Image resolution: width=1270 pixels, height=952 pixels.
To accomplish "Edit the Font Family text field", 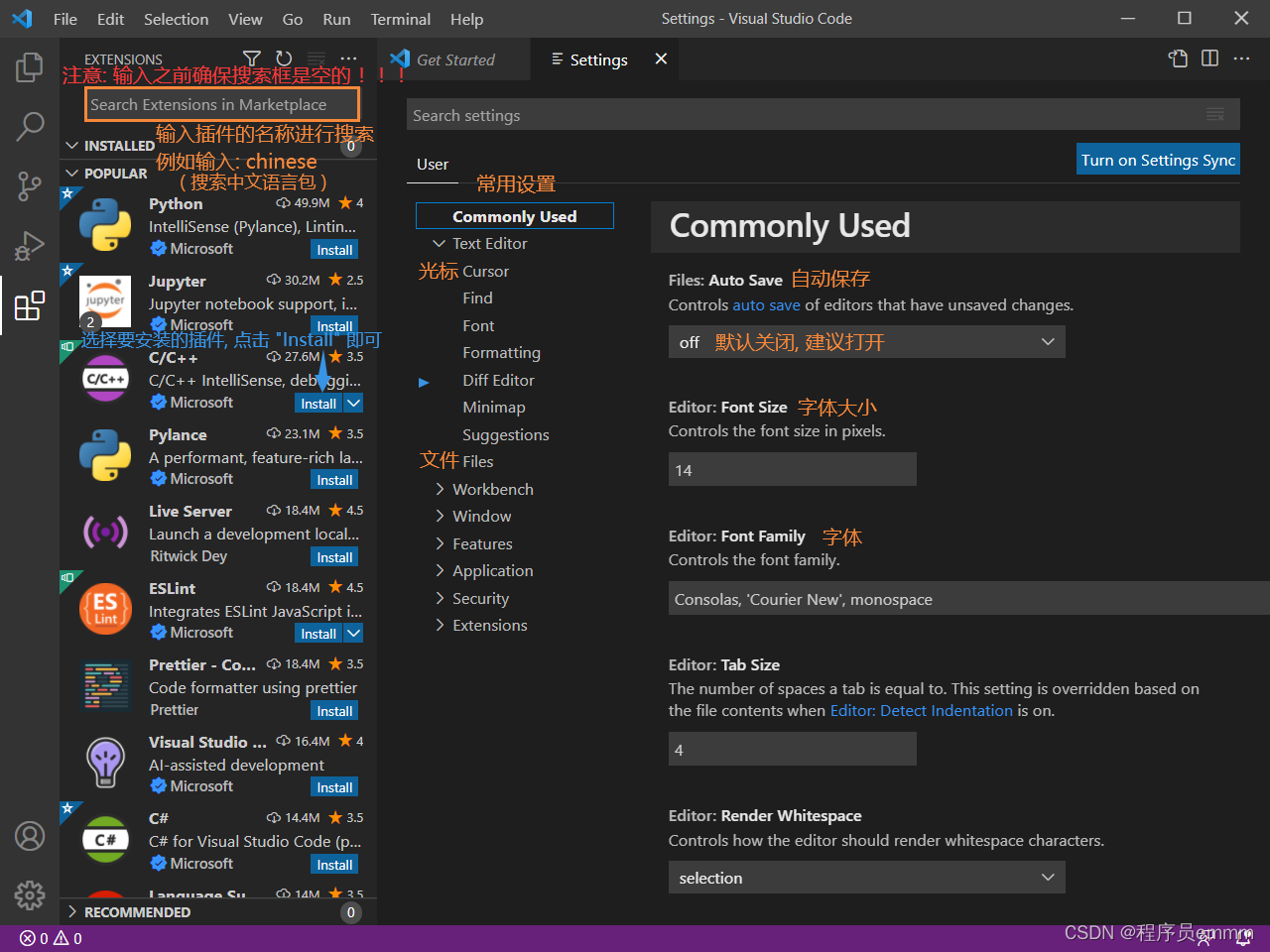I will click(968, 599).
